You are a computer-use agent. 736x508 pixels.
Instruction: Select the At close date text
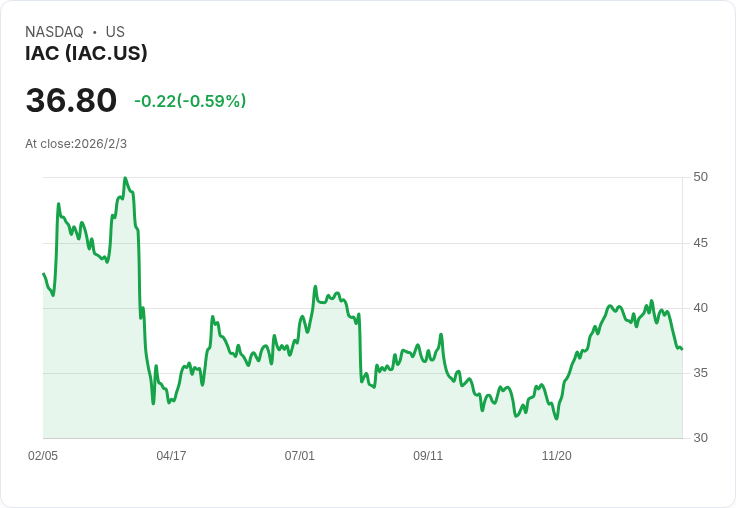point(76,144)
